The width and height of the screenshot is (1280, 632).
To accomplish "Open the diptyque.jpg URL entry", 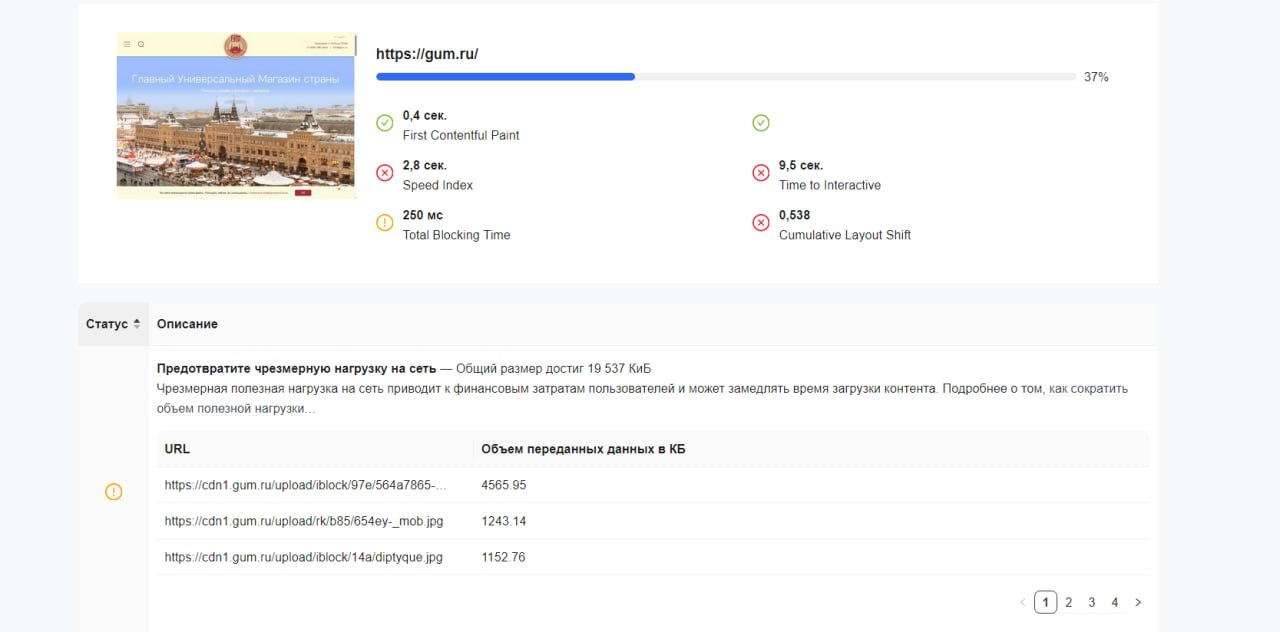I will click(303, 557).
